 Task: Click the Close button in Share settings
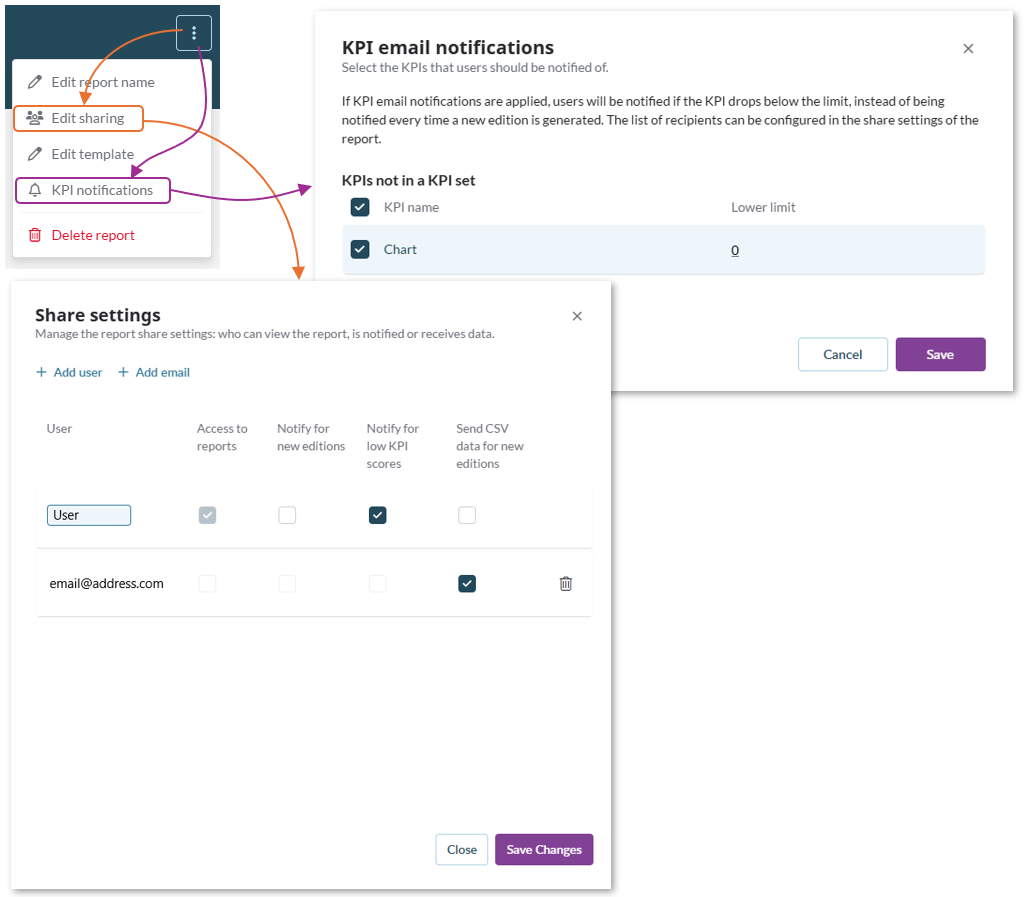pos(462,849)
